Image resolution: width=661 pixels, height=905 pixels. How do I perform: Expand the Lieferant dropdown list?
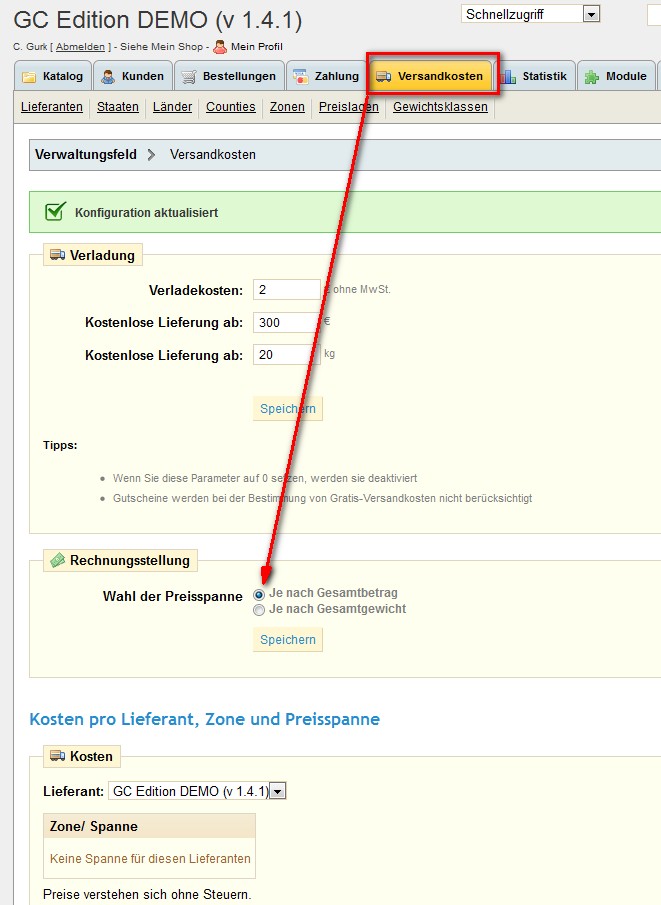pyautogui.click(x=278, y=791)
